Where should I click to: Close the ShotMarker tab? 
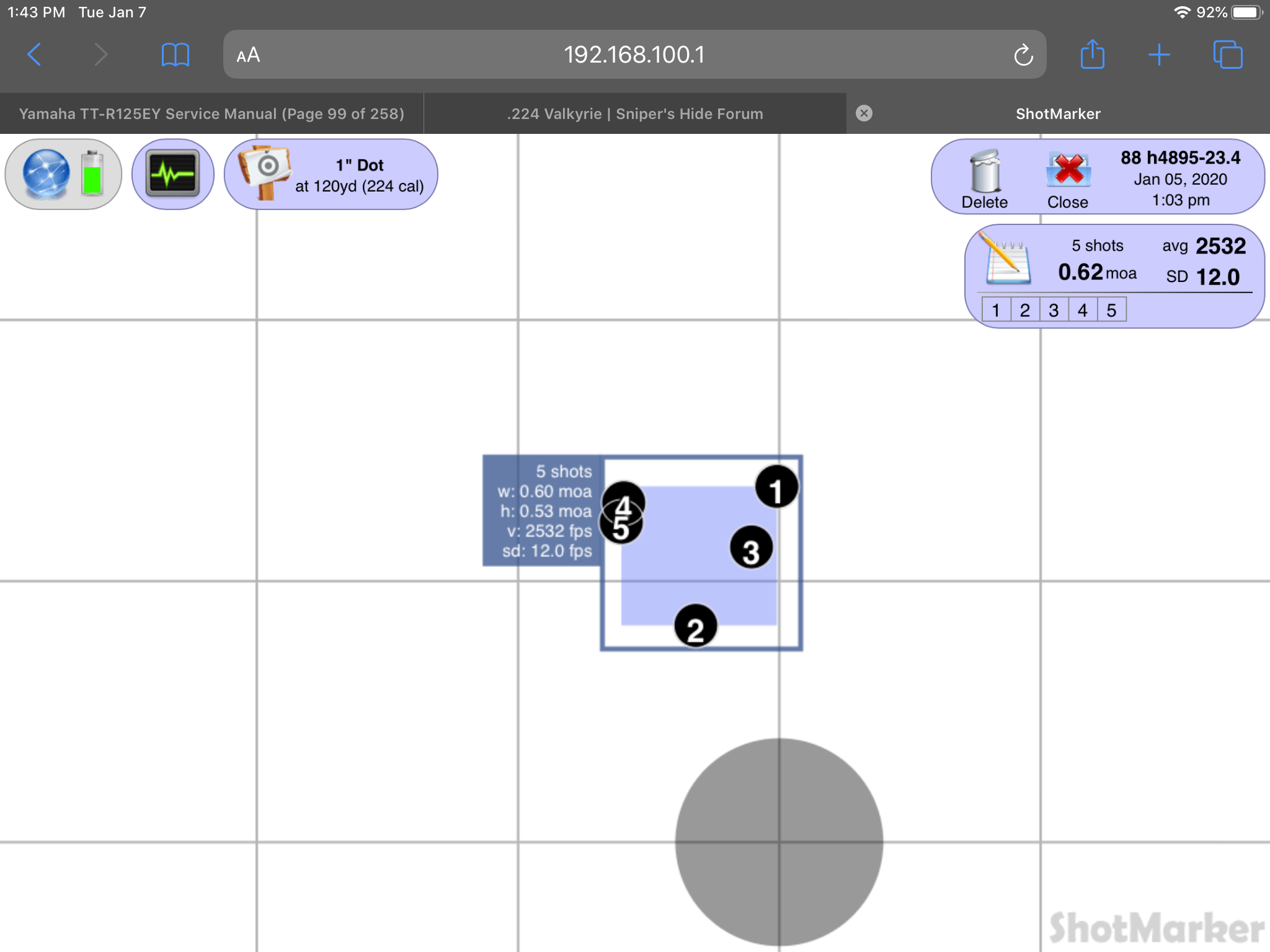point(864,113)
